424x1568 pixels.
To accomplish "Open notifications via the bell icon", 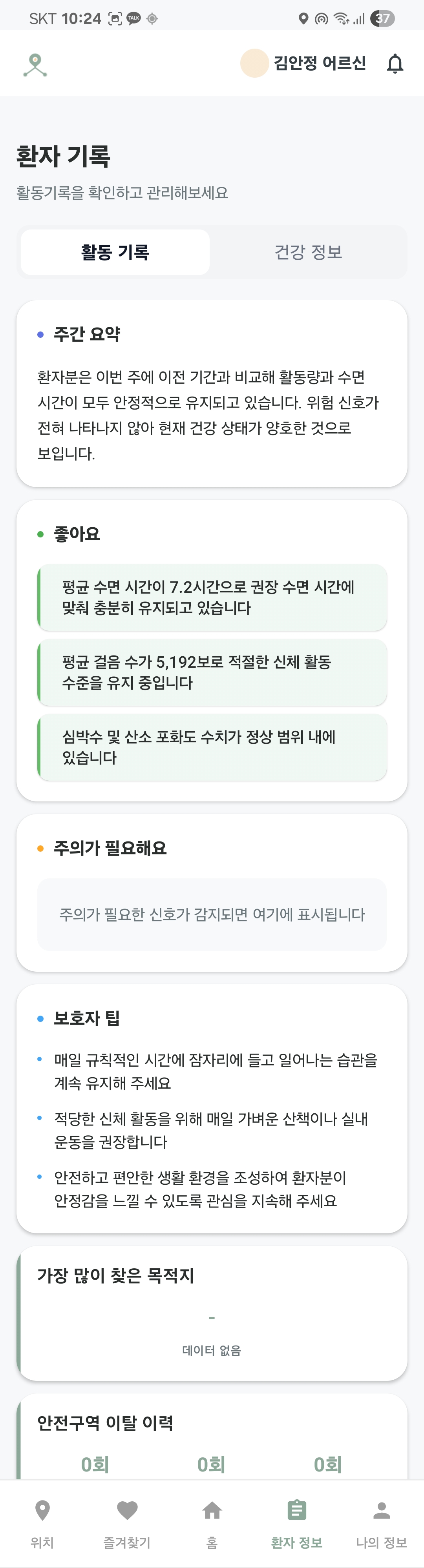I will pos(395,63).
